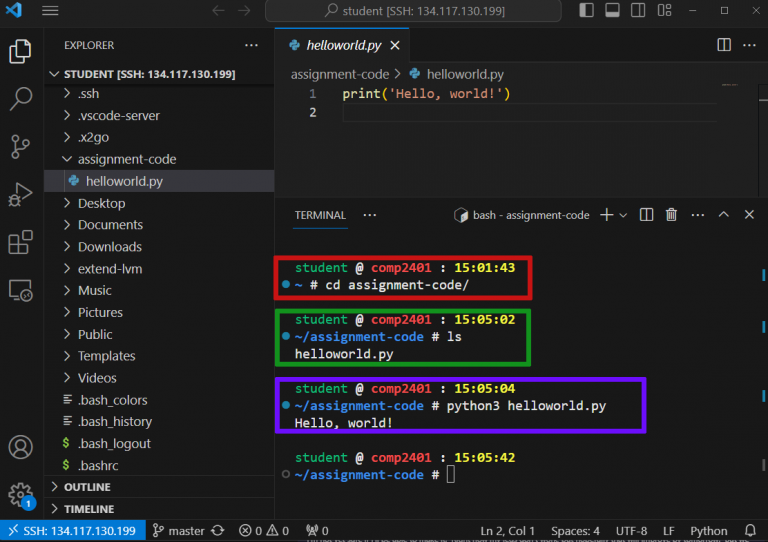The height and width of the screenshot is (542, 768).
Task: Open the Source Control view
Action: (21, 146)
